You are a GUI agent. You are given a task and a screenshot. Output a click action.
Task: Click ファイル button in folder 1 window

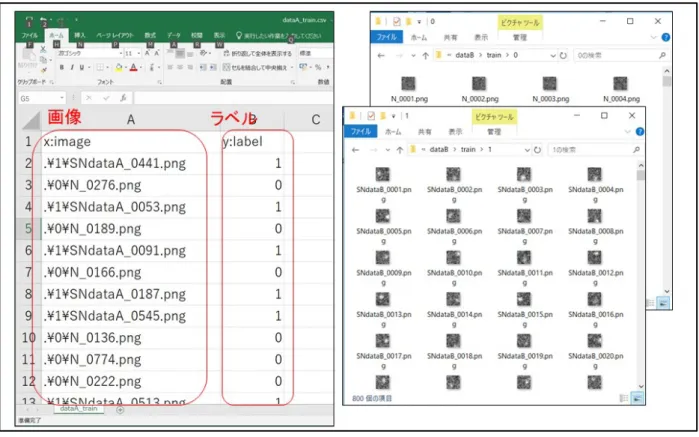pyautogui.click(x=361, y=132)
